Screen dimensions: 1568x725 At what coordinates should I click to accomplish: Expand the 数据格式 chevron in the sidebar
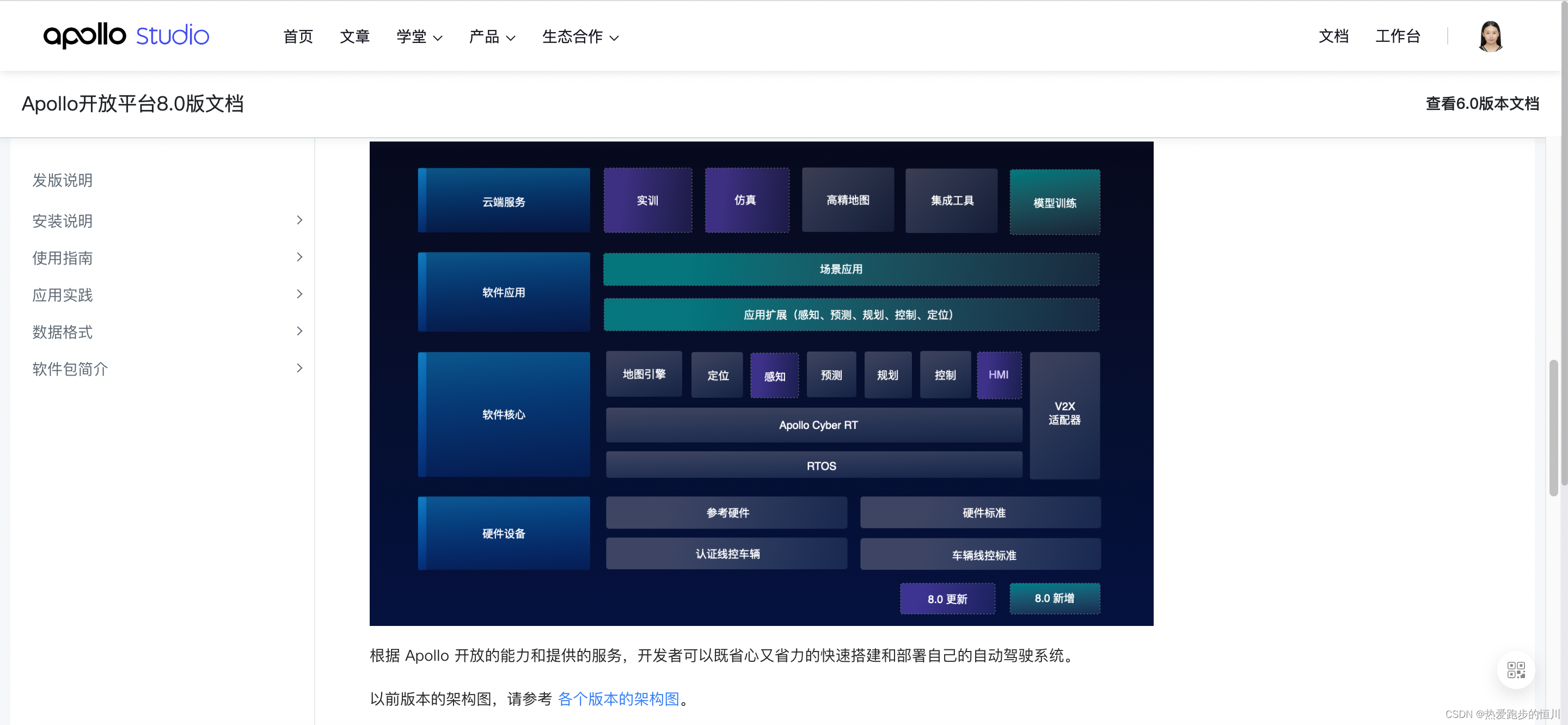tap(299, 331)
